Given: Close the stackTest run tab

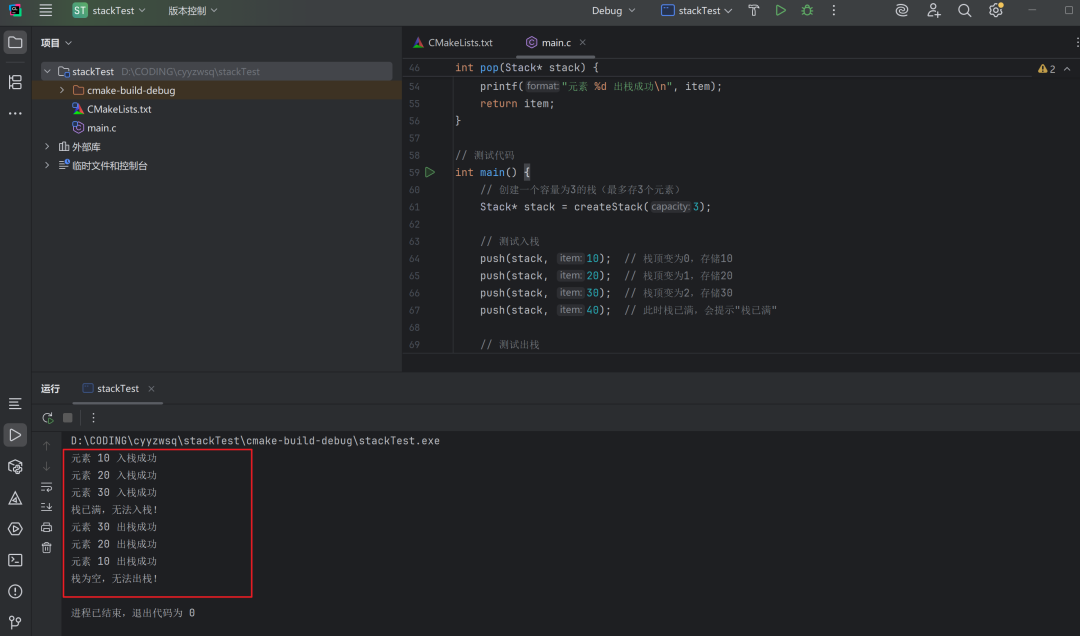Looking at the screenshot, I should coord(152,389).
